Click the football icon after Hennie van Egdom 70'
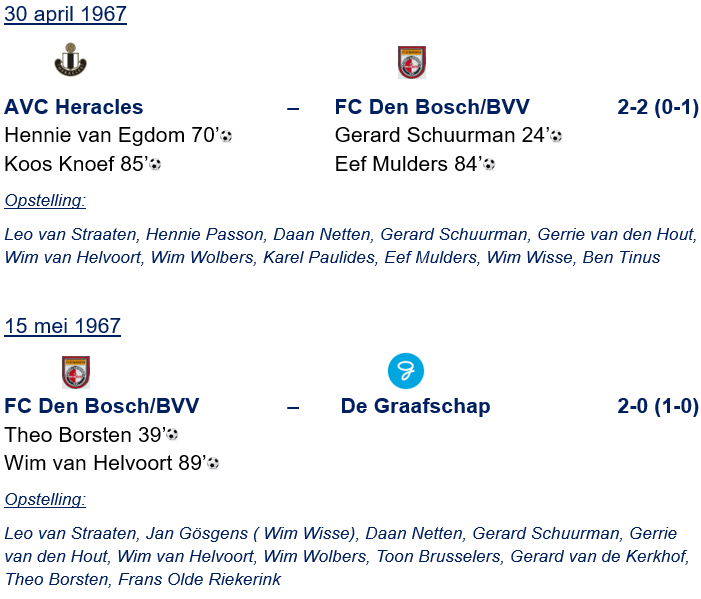 (x=226, y=136)
